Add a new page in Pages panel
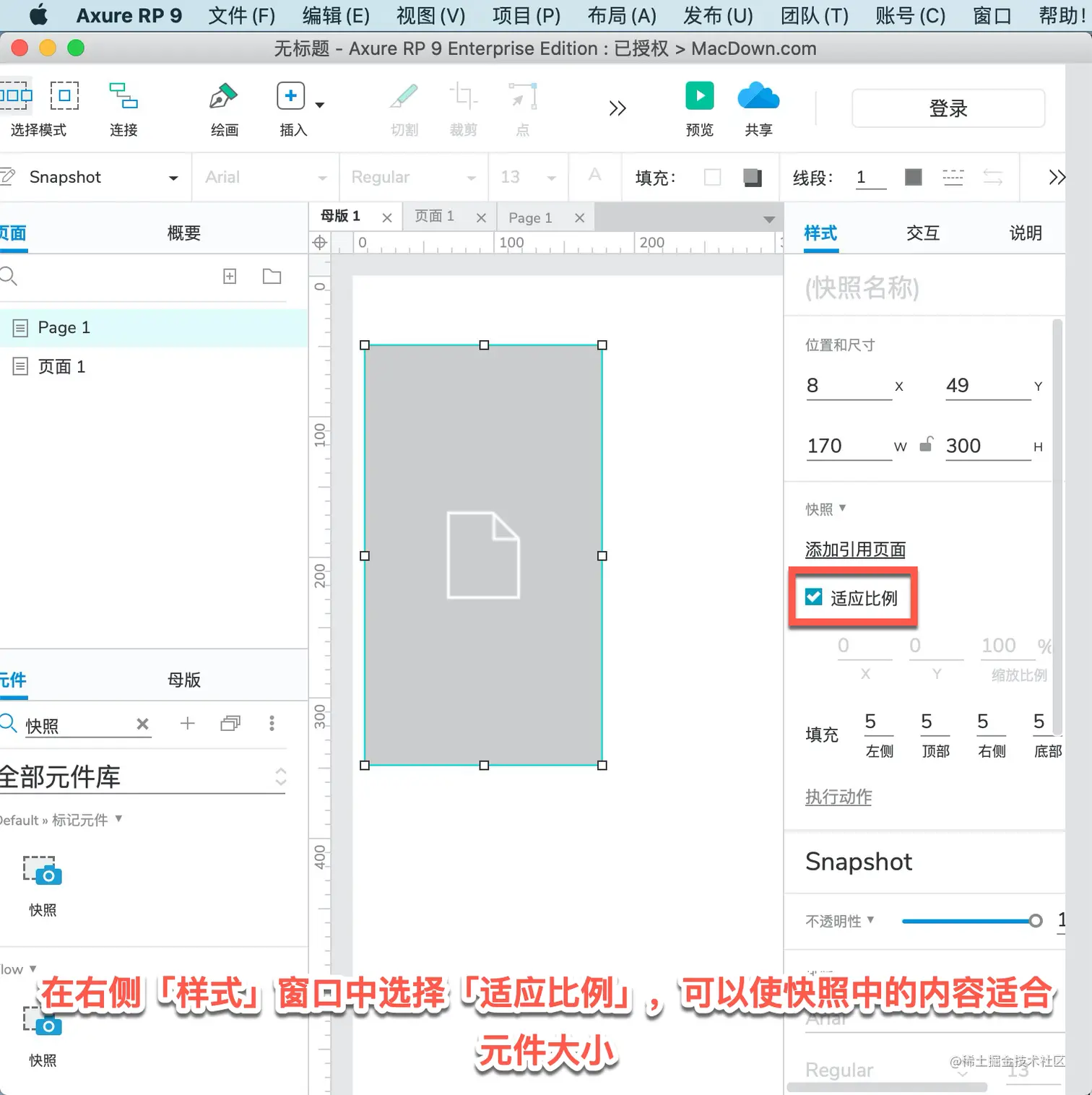Screen dimensions: 1092x1095 230,276
